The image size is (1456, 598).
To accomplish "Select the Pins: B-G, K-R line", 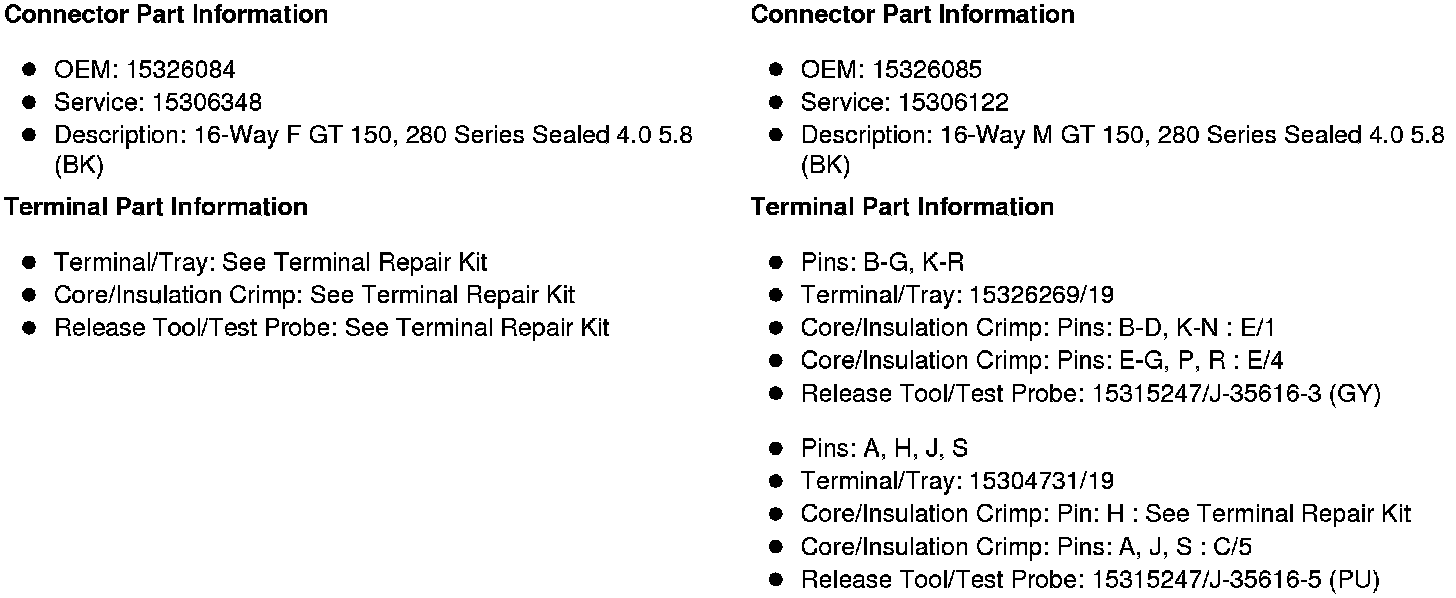I will pyautogui.click(x=882, y=262).
